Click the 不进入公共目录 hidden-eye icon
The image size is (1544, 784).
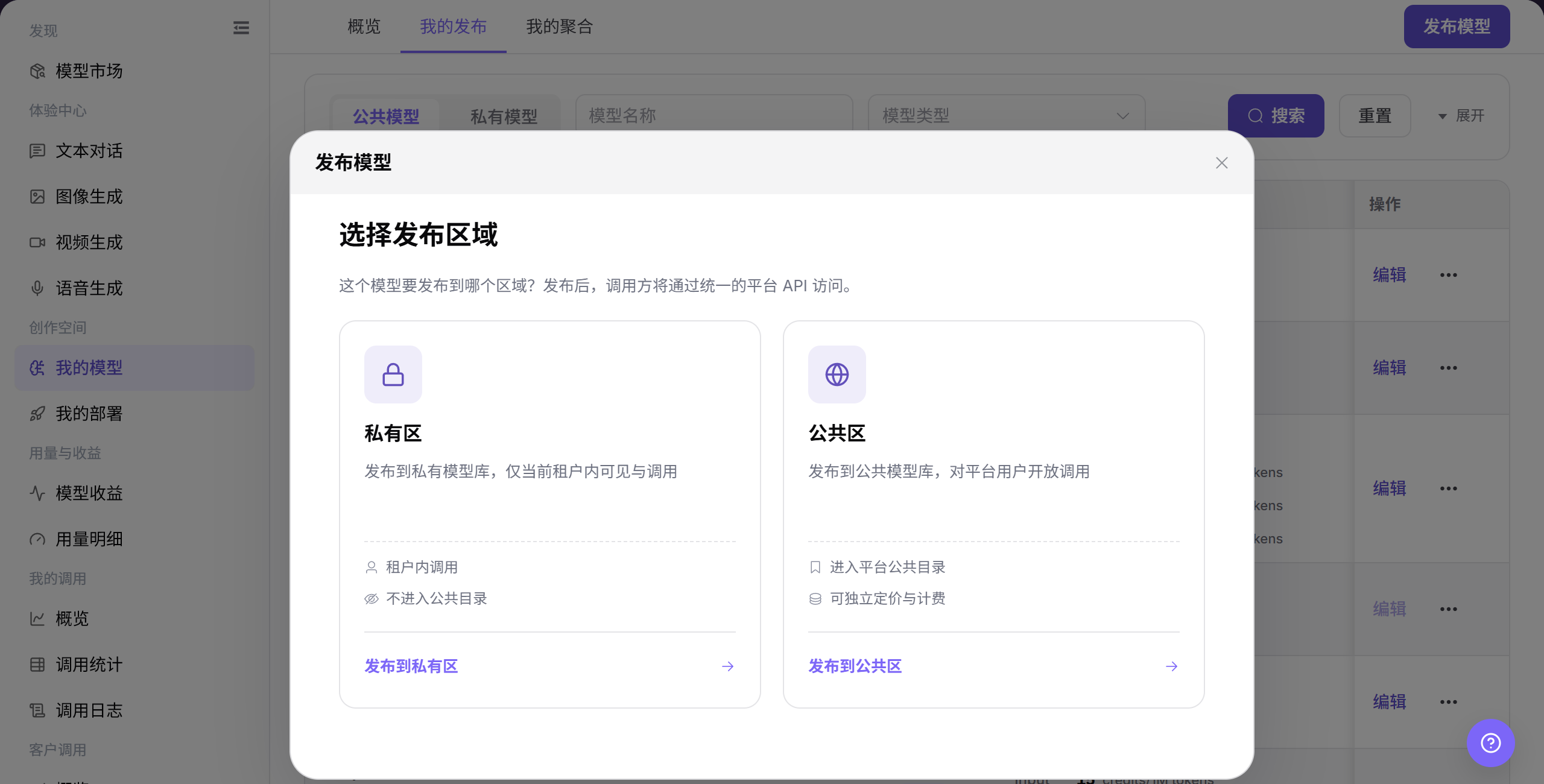pyautogui.click(x=372, y=599)
